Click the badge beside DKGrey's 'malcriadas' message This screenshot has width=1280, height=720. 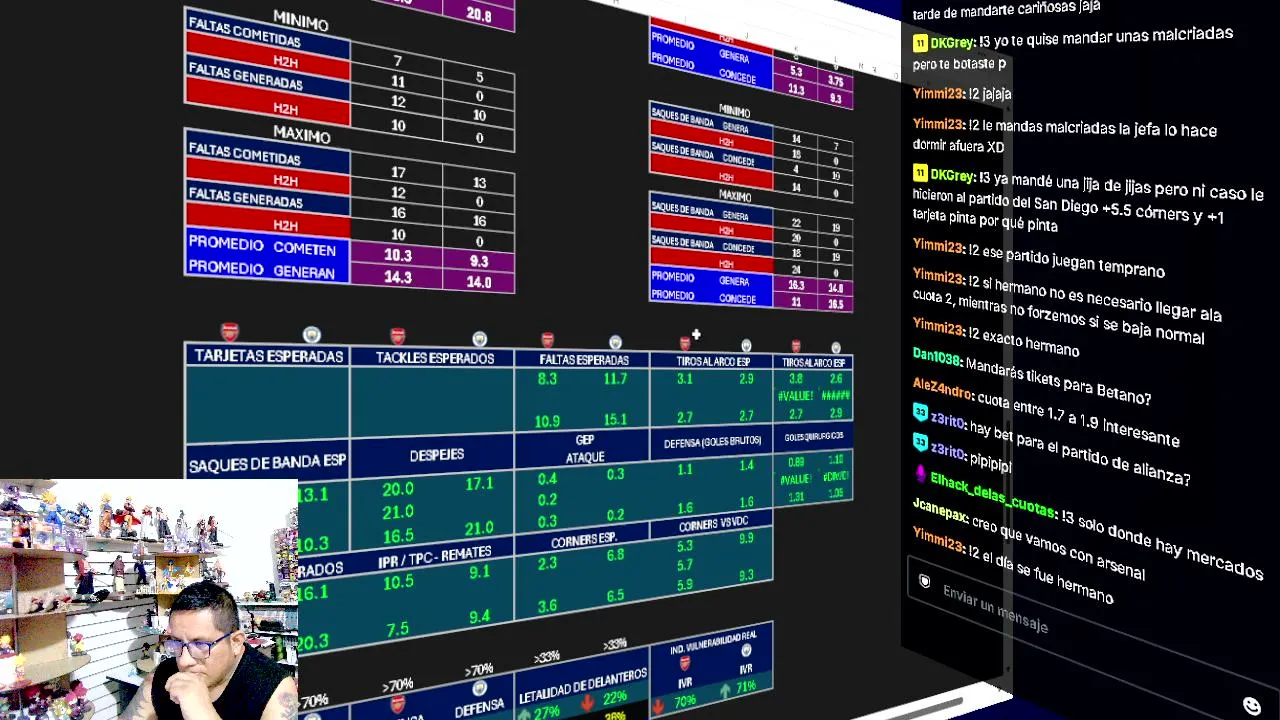pos(920,43)
